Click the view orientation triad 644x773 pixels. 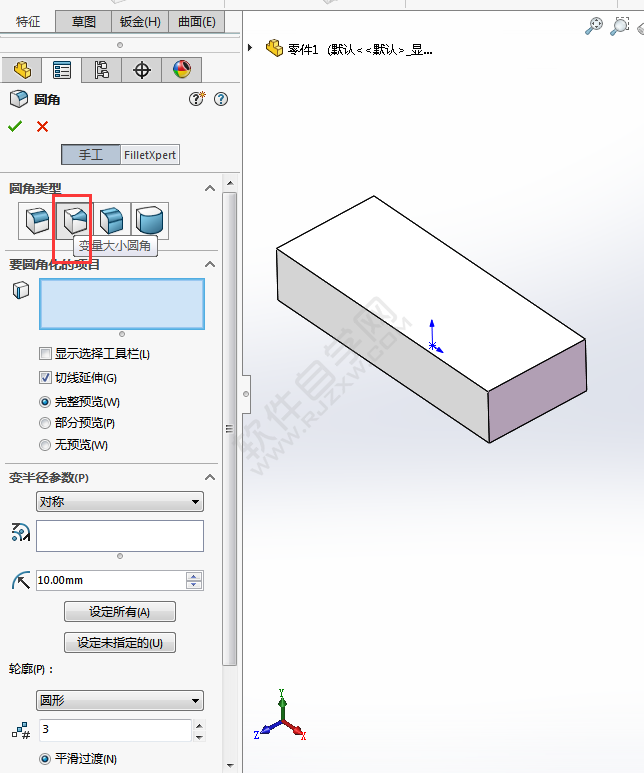click(281, 716)
